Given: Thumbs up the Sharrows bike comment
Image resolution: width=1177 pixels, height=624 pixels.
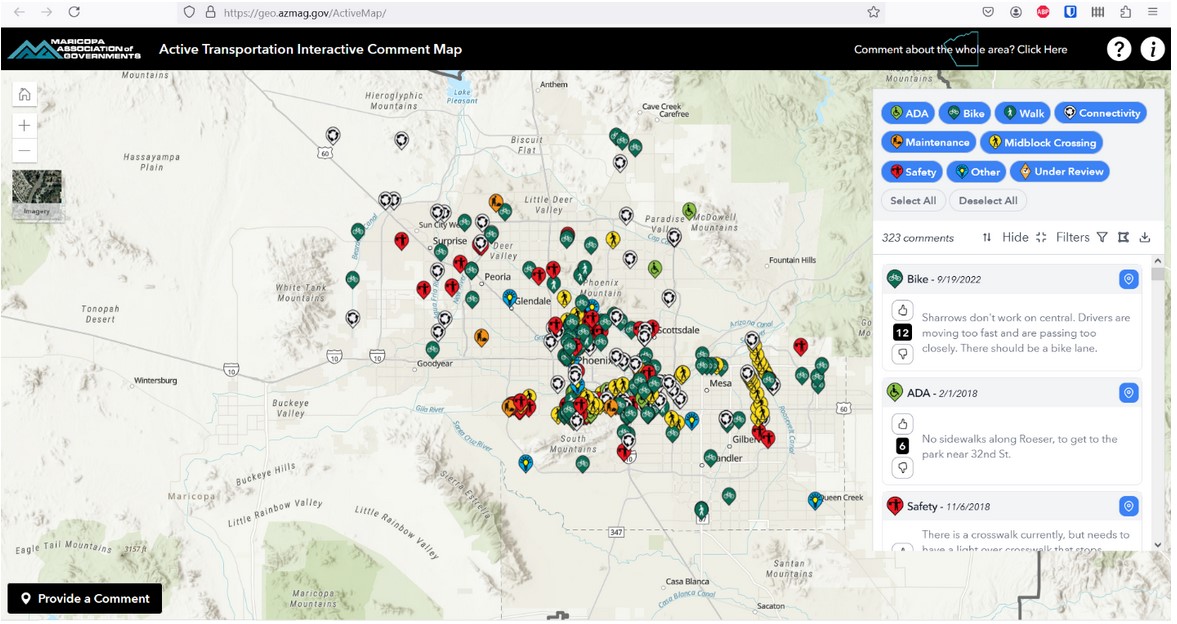Looking at the screenshot, I should tap(902, 310).
